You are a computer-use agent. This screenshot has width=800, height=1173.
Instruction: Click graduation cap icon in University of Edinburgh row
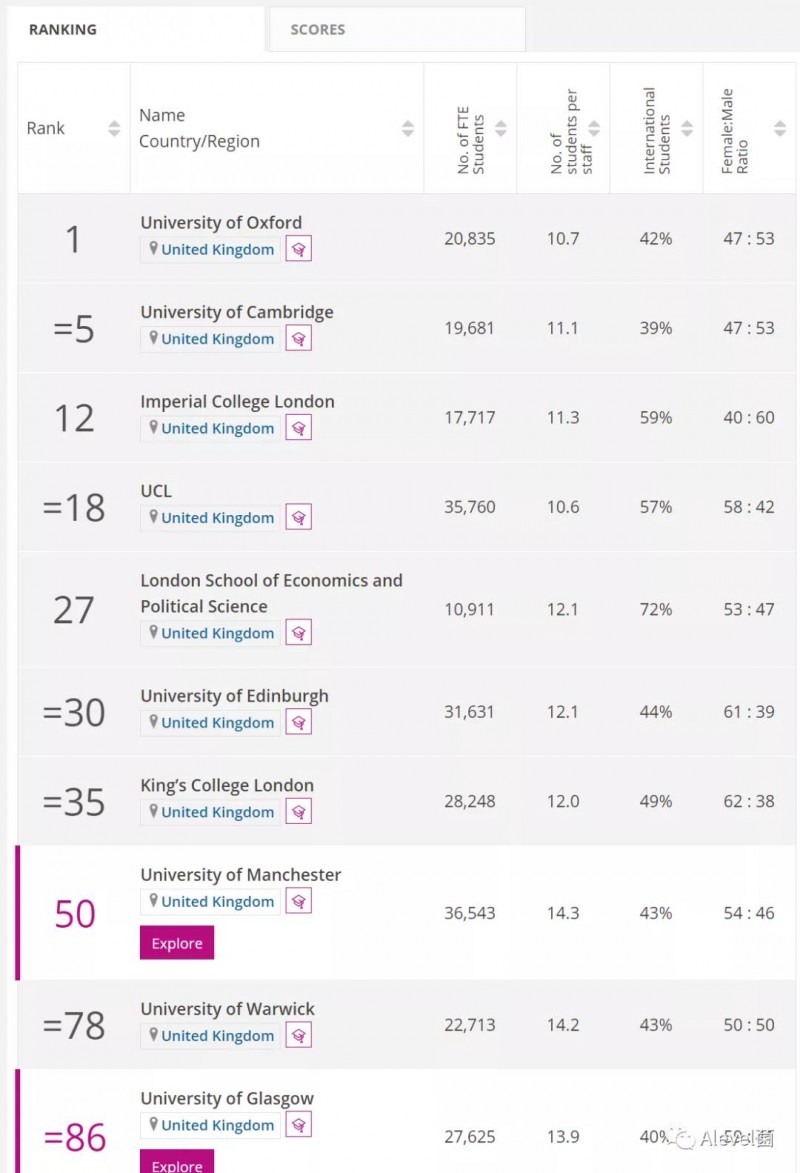click(x=299, y=723)
